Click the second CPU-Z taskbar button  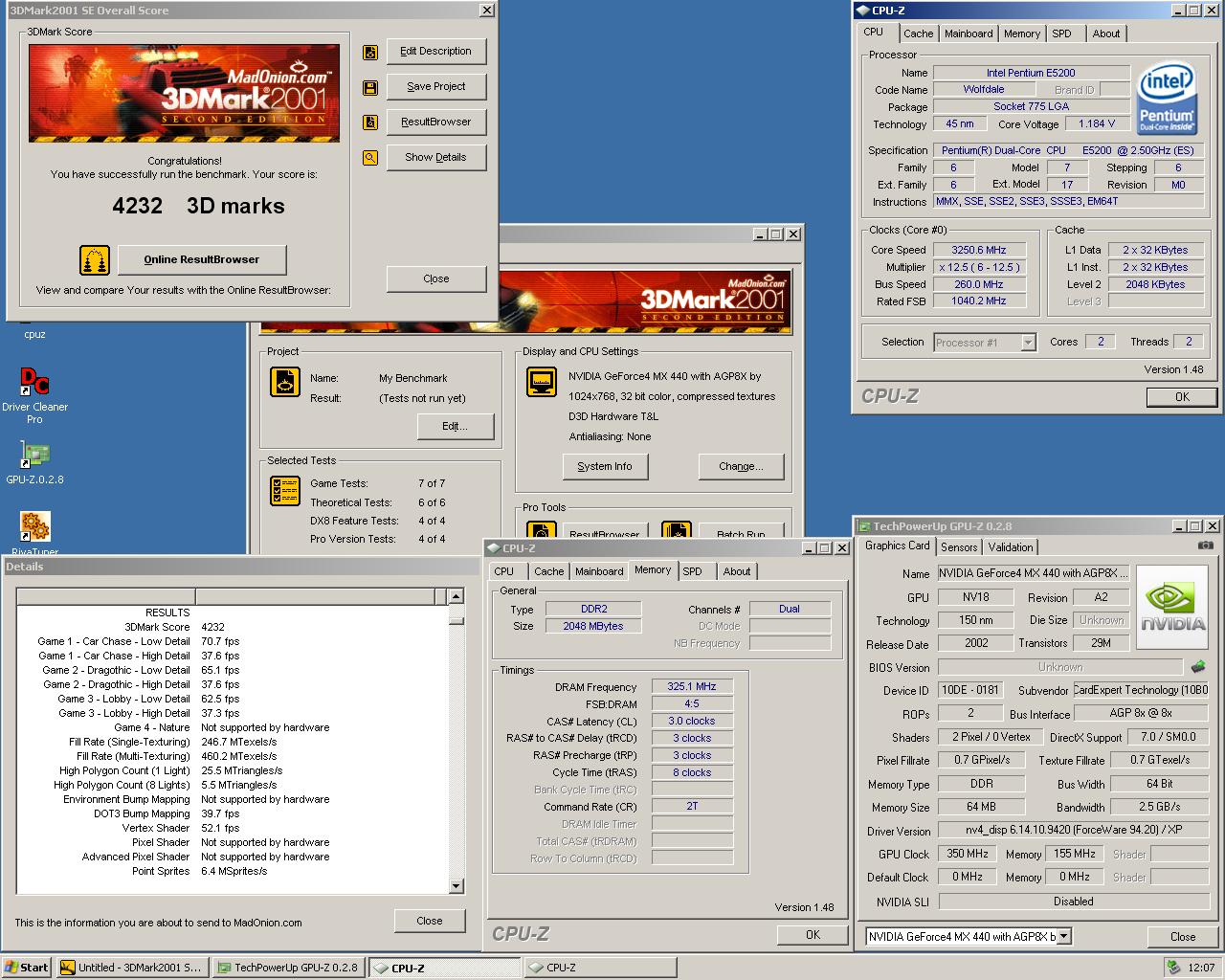tap(599, 968)
